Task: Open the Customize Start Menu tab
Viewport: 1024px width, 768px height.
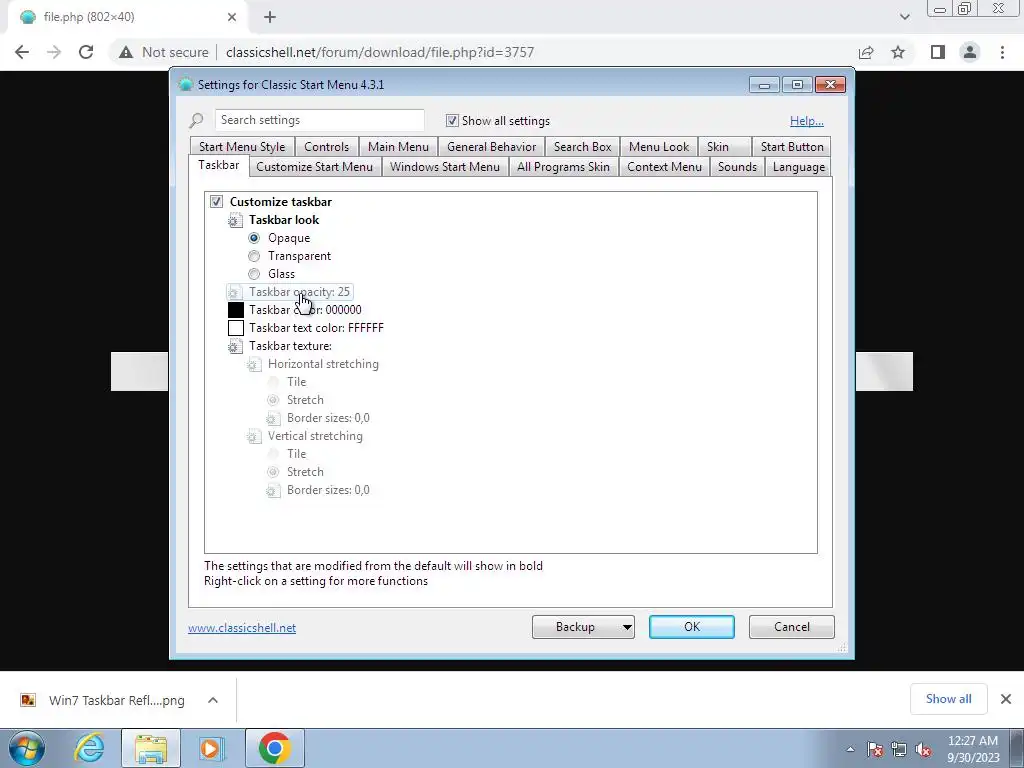Action: (315, 167)
